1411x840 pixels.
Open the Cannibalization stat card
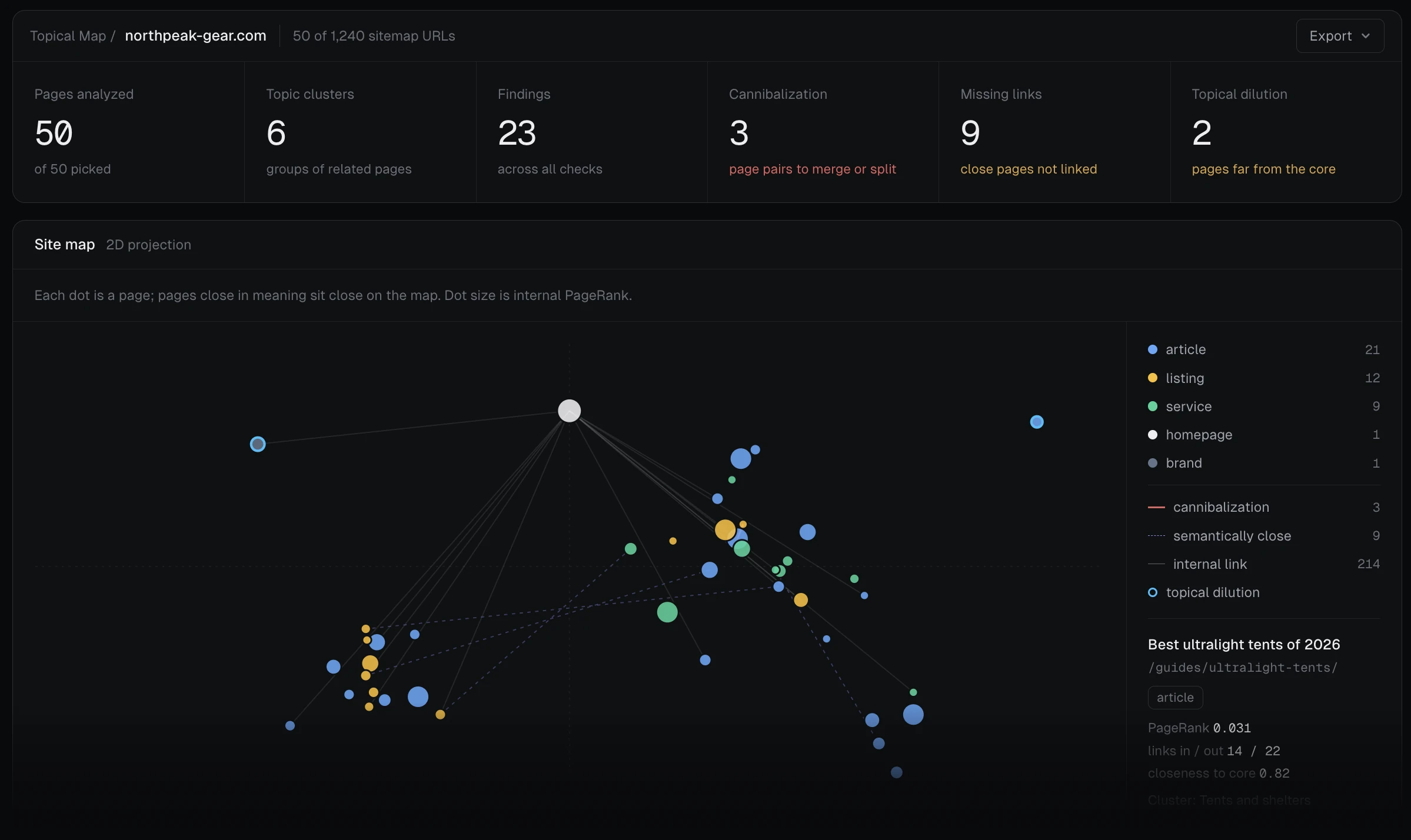[823, 132]
